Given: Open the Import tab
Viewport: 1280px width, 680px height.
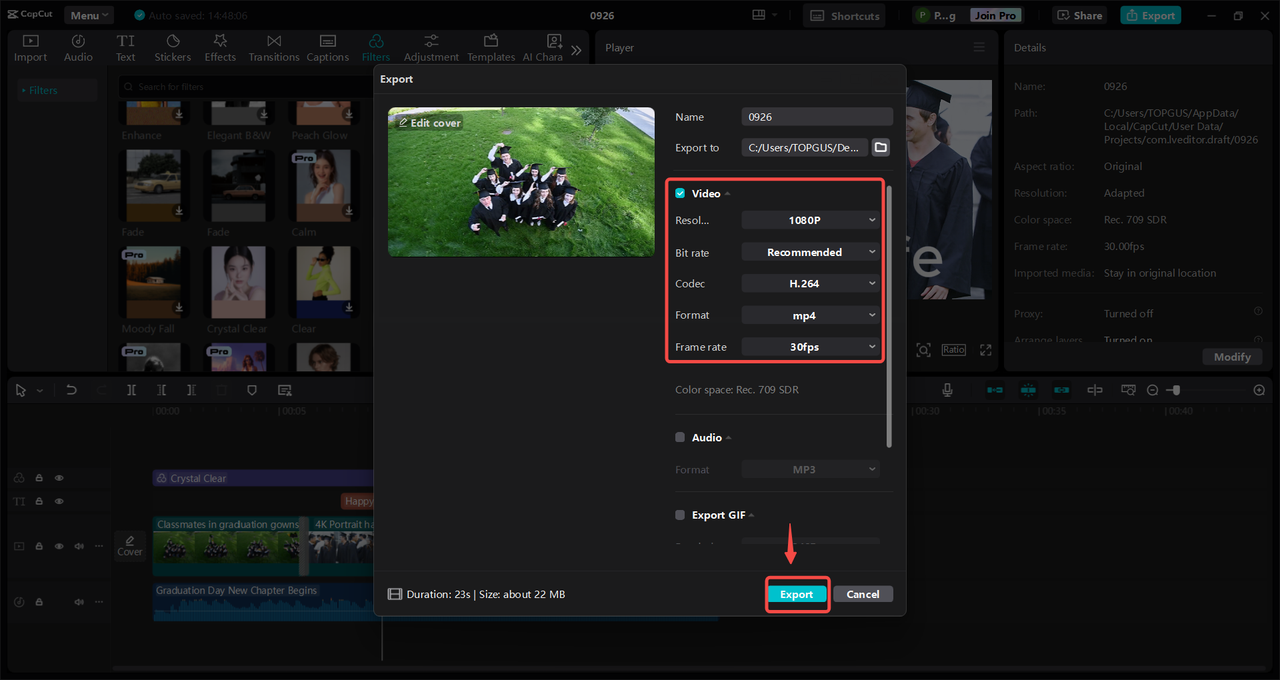Looking at the screenshot, I should click(30, 48).
